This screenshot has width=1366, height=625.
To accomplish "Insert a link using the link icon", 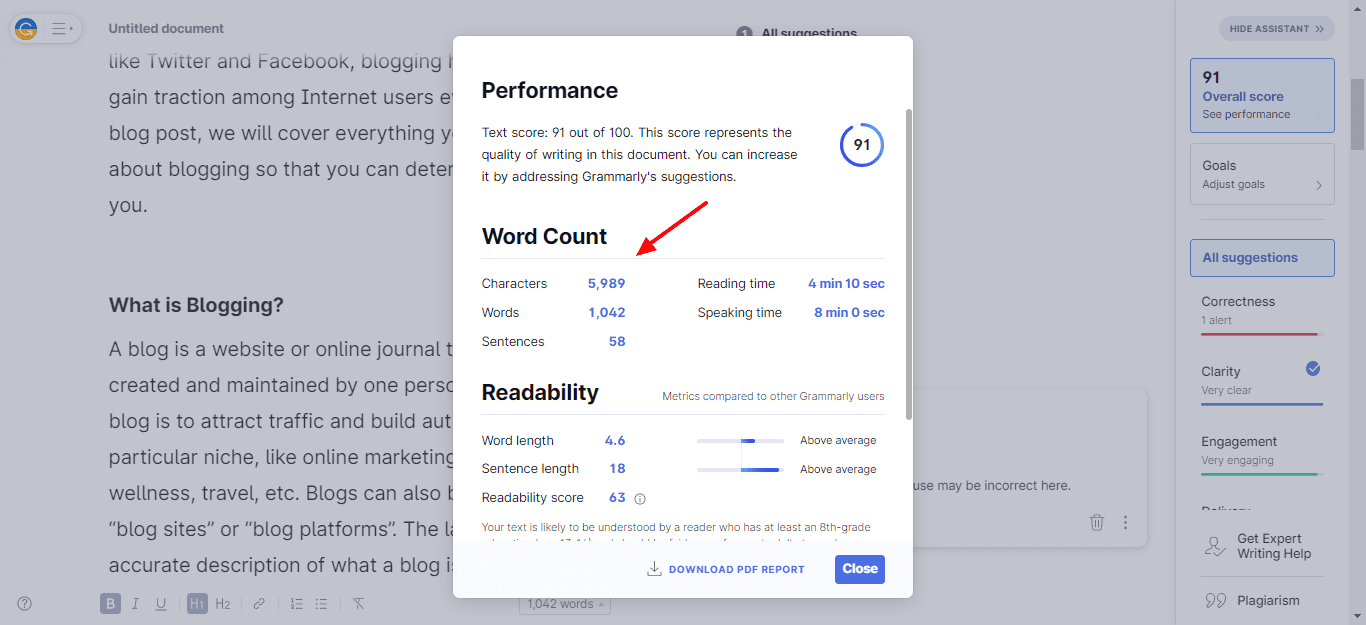I will tap(259, 604).
